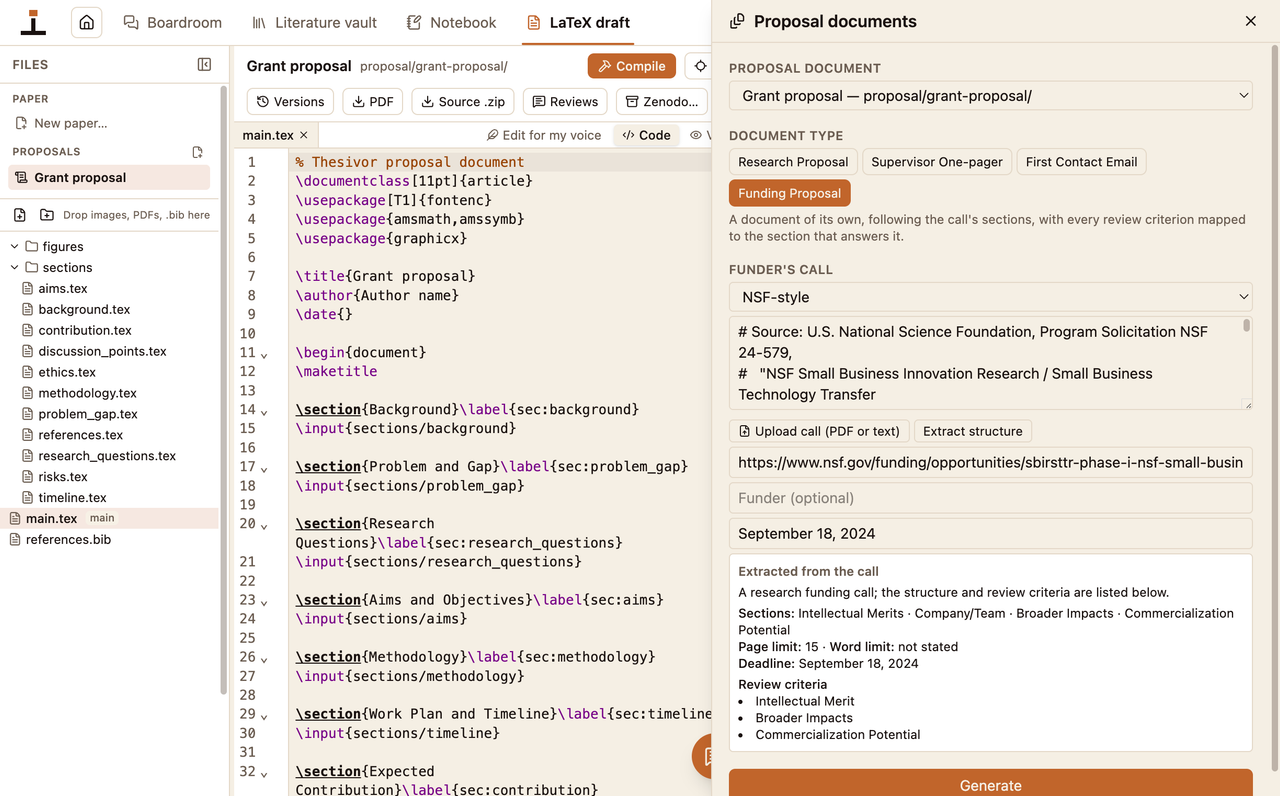Open the Zenodo export option
Viewport: 1280px width, 796px height.
pos(662,101)
